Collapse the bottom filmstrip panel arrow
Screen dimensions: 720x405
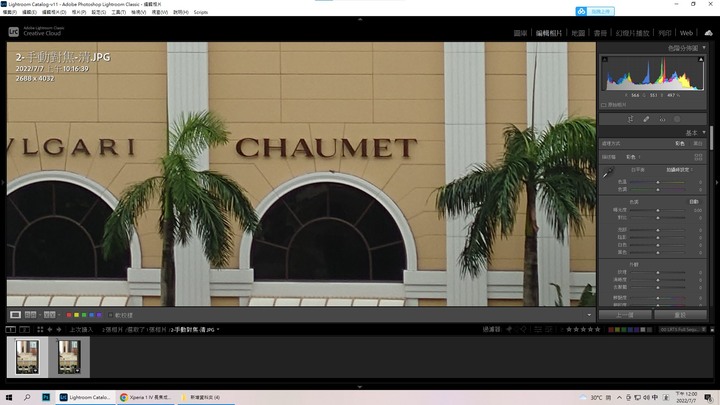(360, 387)
